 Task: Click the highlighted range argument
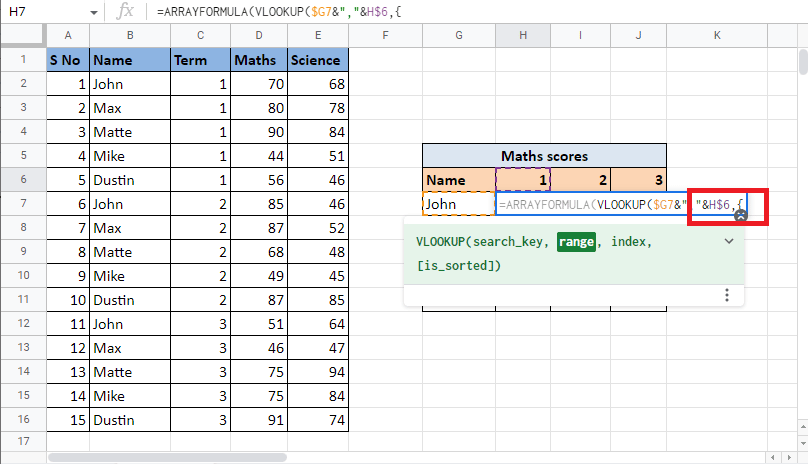click(575, 242)
